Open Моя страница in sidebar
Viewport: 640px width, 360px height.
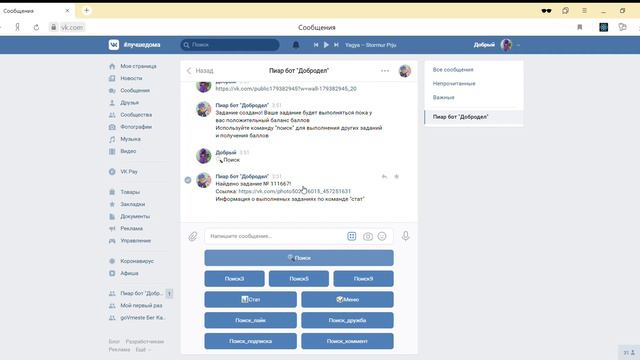[138, 66]
